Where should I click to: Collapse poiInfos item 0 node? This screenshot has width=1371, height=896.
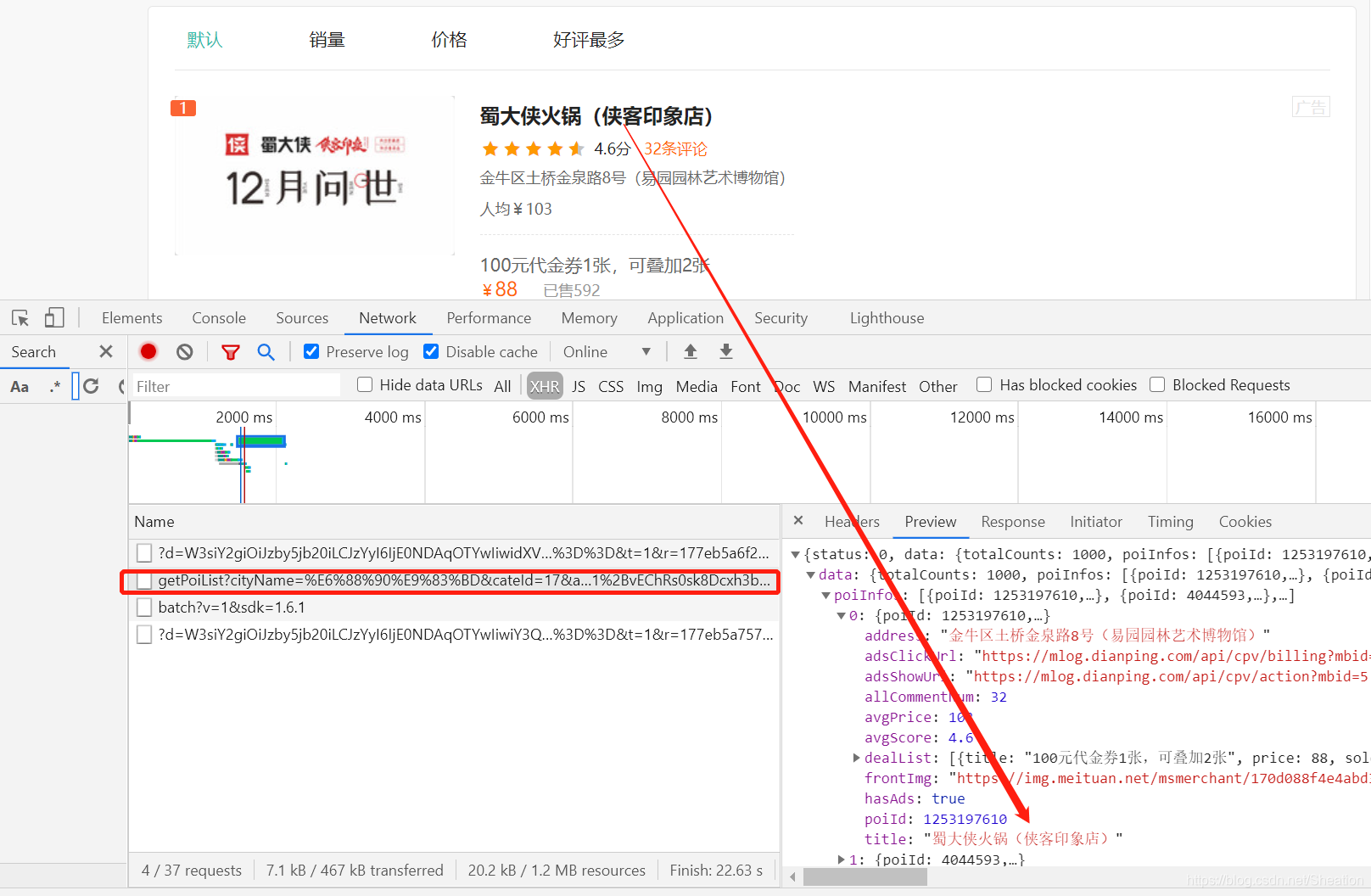842,615
